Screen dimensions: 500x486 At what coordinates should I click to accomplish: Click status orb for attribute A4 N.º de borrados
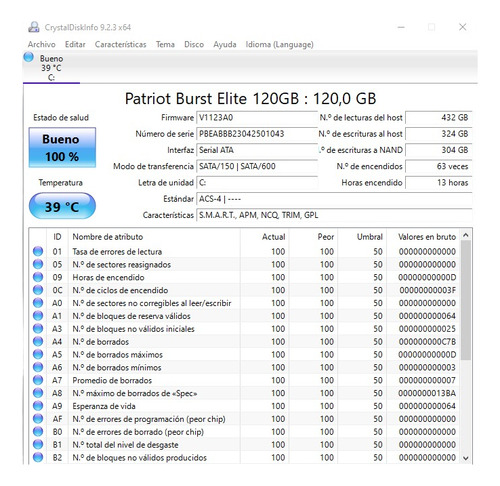tap(38, 342)
